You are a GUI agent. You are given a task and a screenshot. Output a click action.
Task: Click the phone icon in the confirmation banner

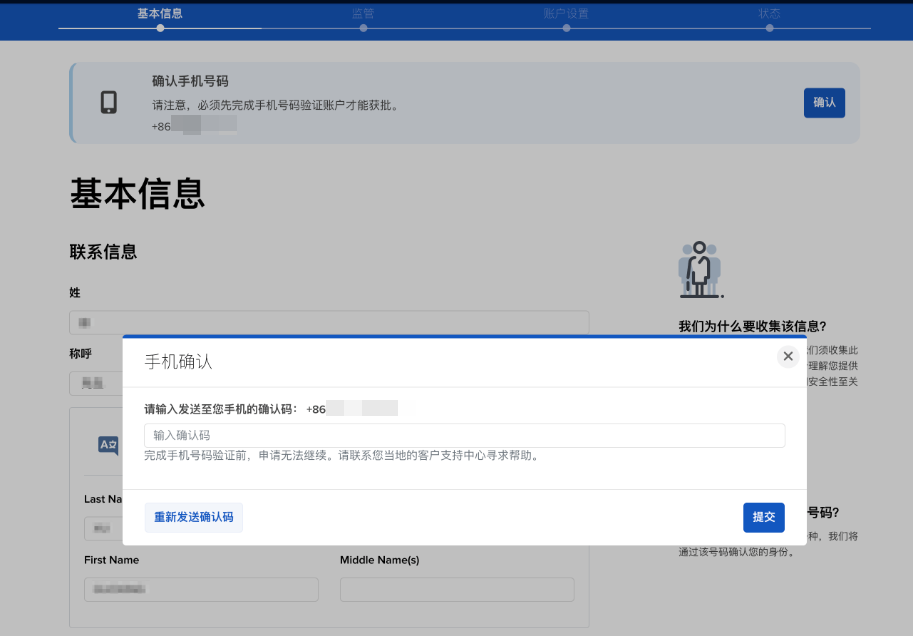[x=109, y=103]
